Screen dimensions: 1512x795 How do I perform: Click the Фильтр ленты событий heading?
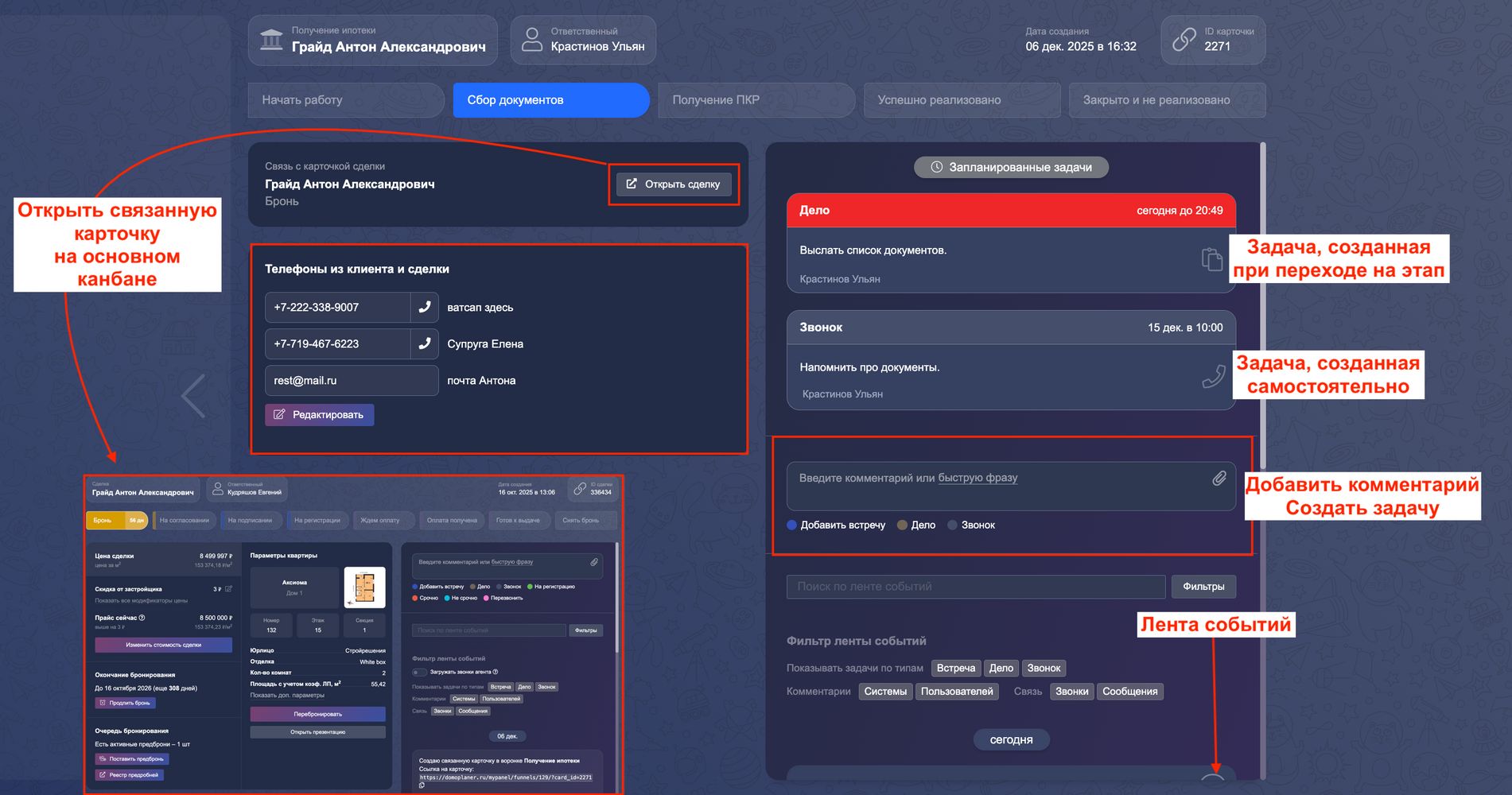pos(856,641)
